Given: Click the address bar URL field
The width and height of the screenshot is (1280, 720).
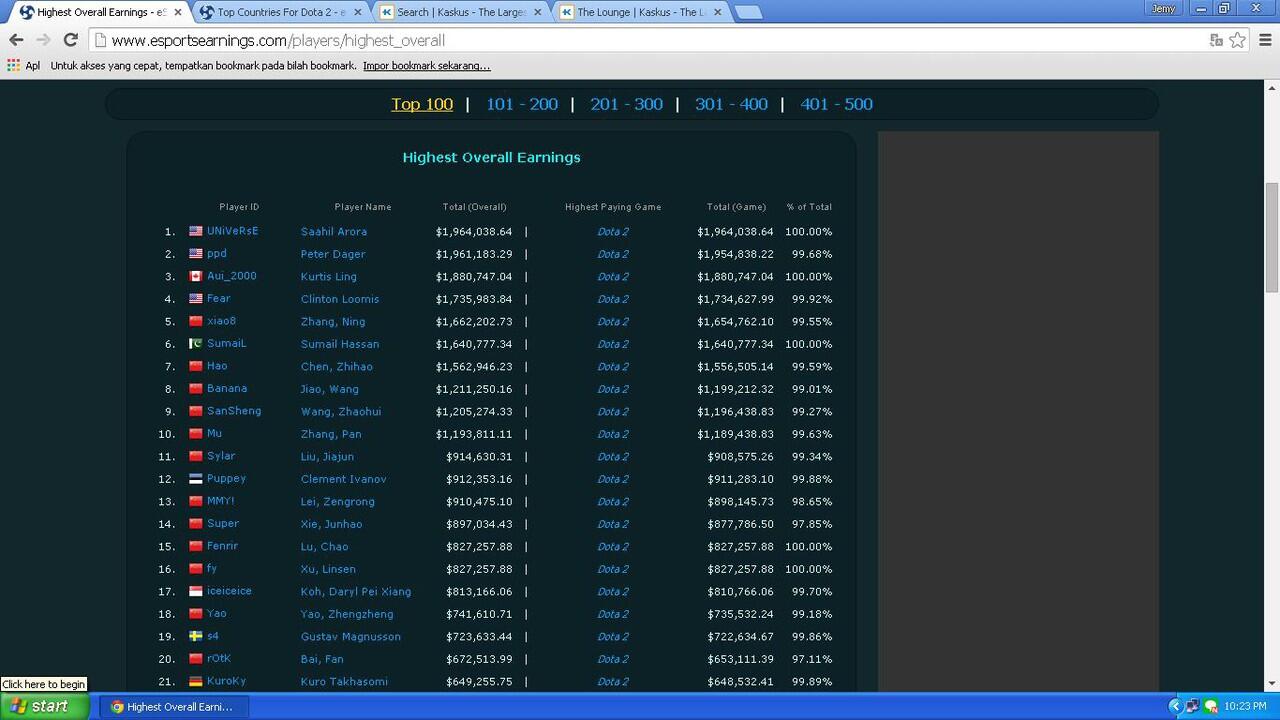Looking at the screenshot, I should pyautogui.click(x=650, y=40).
